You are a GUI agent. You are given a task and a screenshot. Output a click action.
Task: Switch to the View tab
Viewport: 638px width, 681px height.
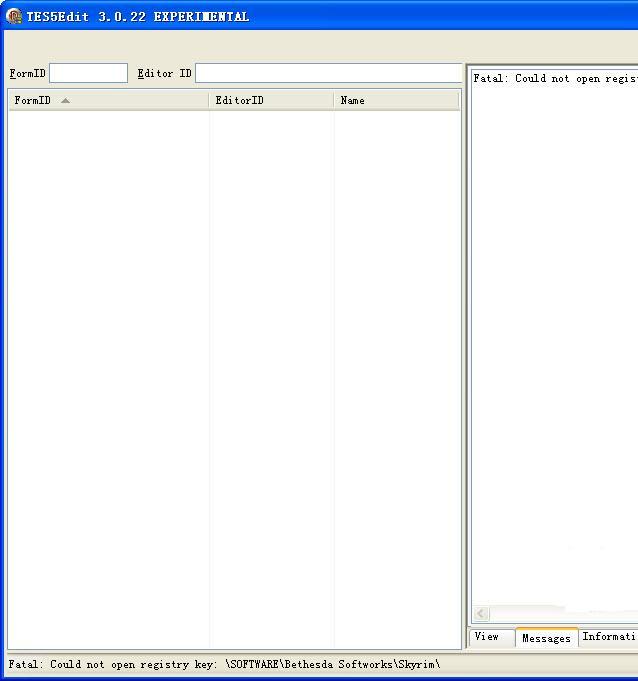(x=487, y=637)
